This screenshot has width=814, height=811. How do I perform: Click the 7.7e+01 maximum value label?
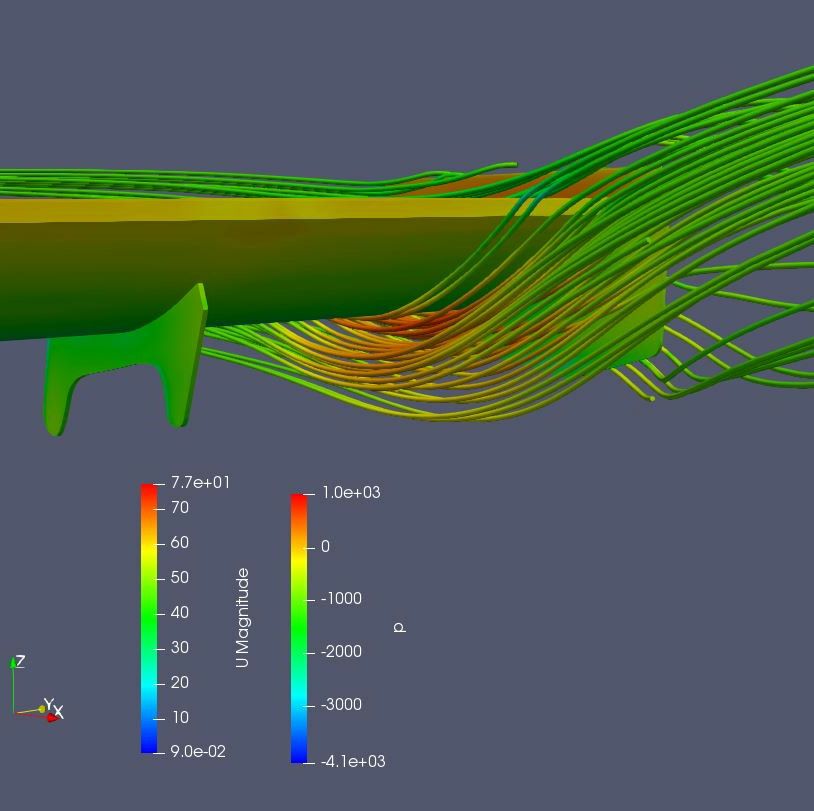(x=200, y=483)
